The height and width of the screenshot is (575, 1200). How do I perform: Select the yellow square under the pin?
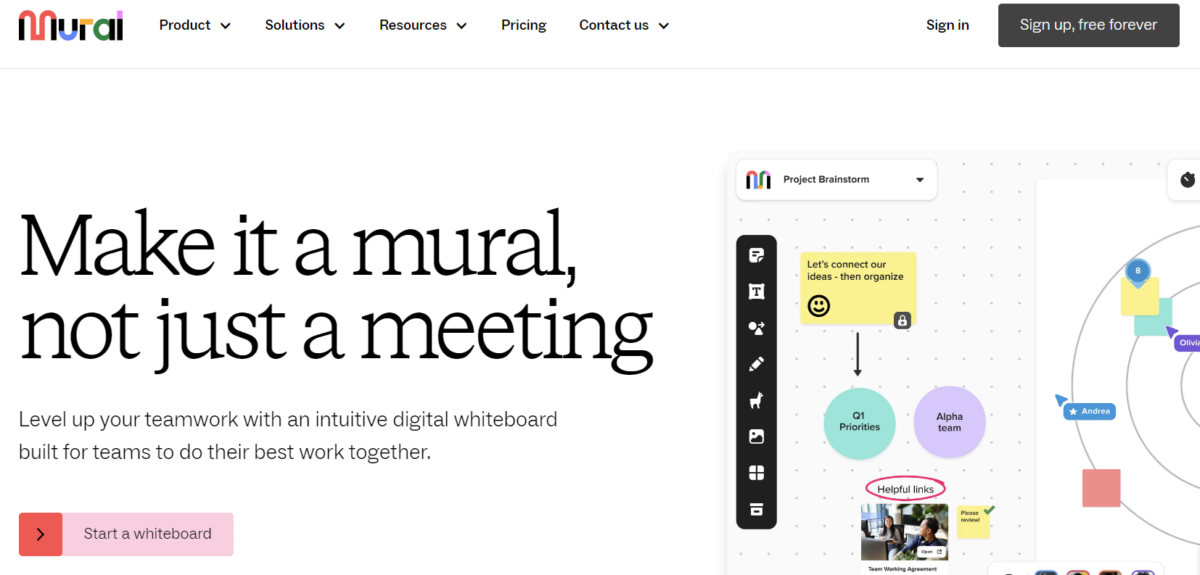tap(1140, 297)
